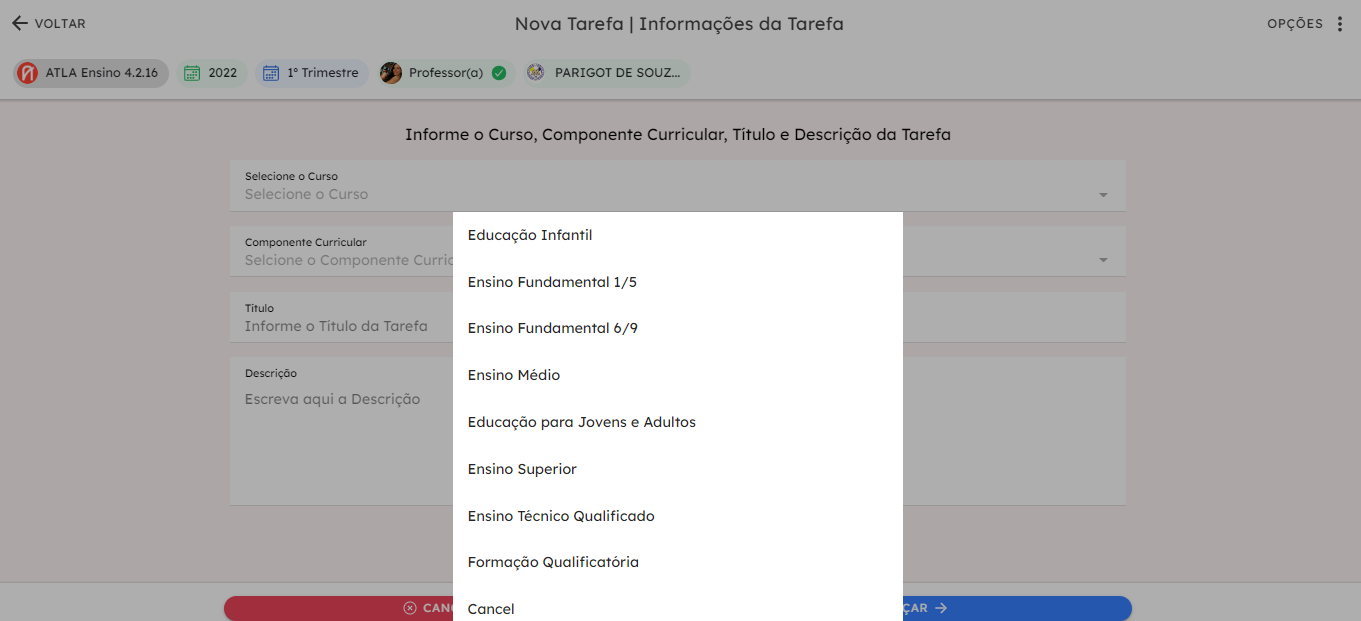Open the three-dot OPÇÕES menu icon

(1340, 24)
